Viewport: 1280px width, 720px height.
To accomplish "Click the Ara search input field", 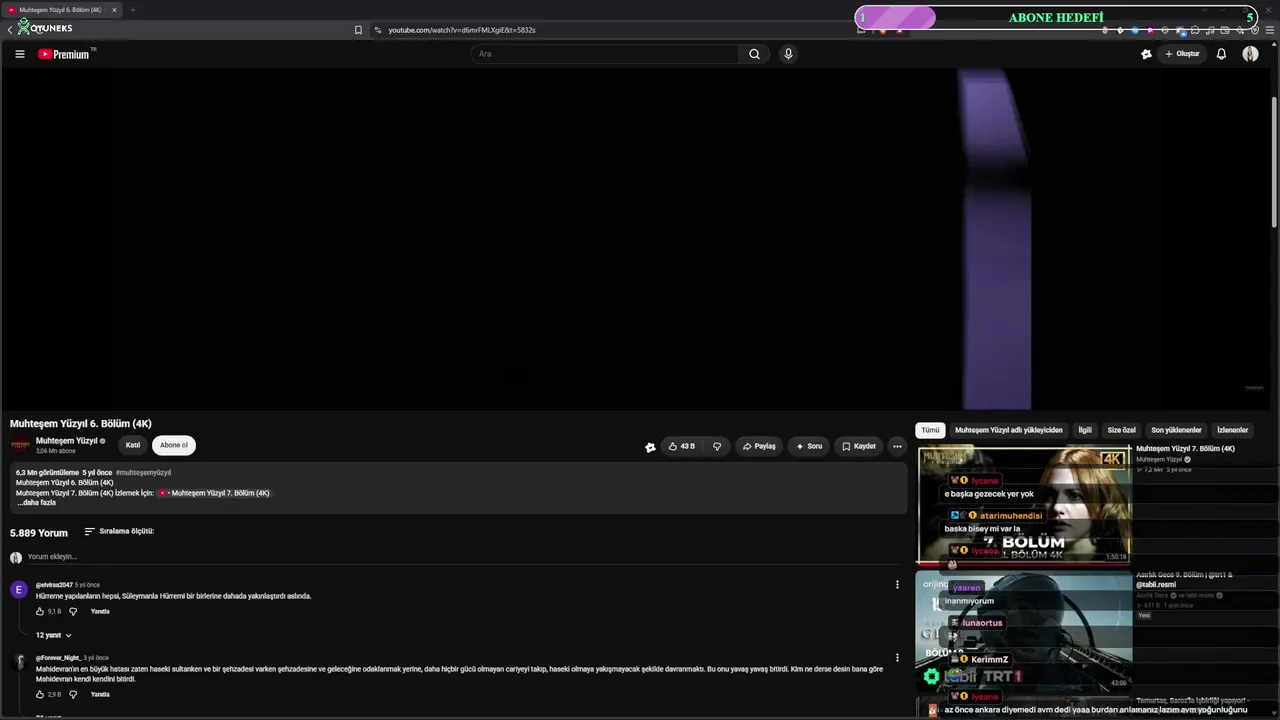I will click(x=605, y=54).
